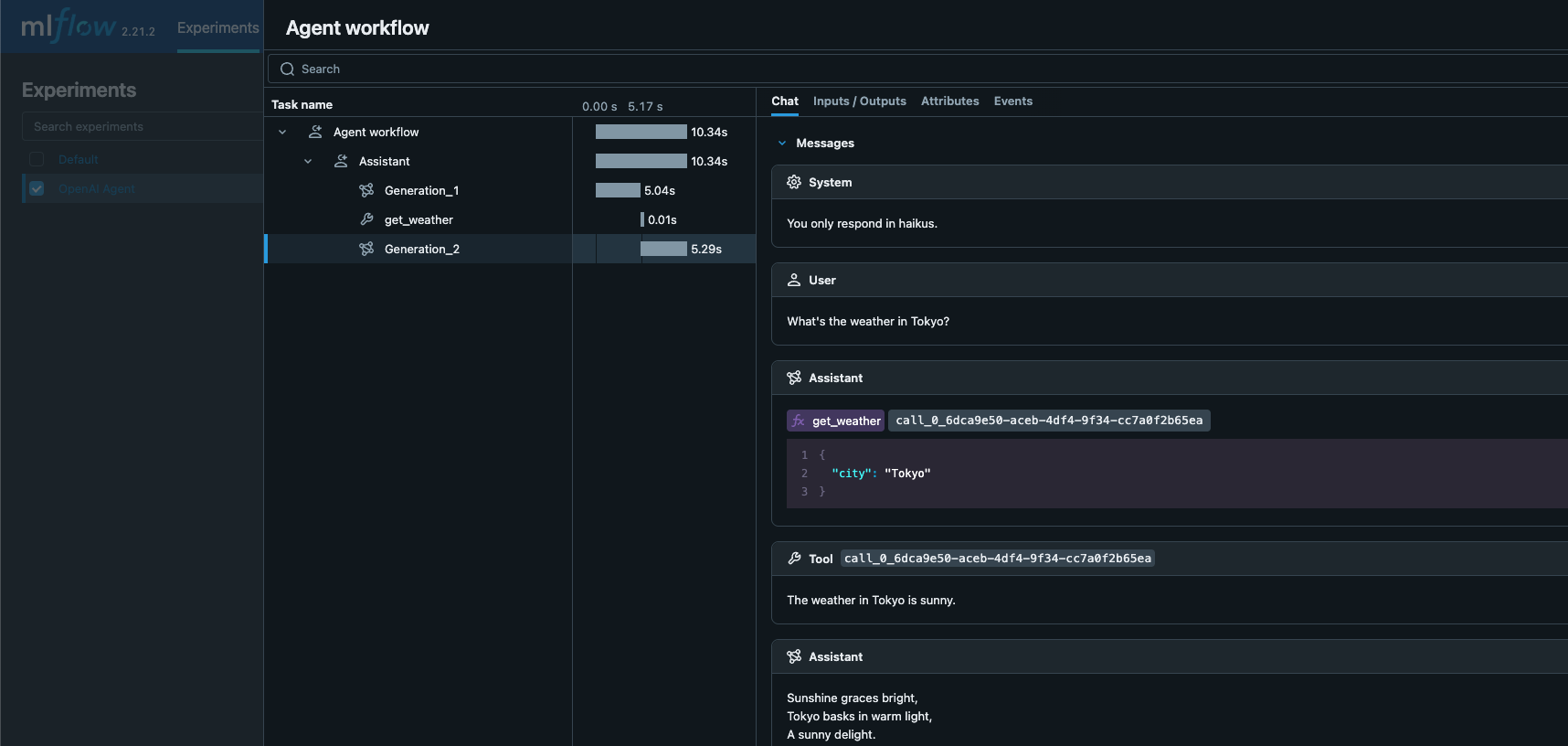Switch to the Inputs / Outputs tab
This screenshot has width=1568, height=746.
point(859,101)
